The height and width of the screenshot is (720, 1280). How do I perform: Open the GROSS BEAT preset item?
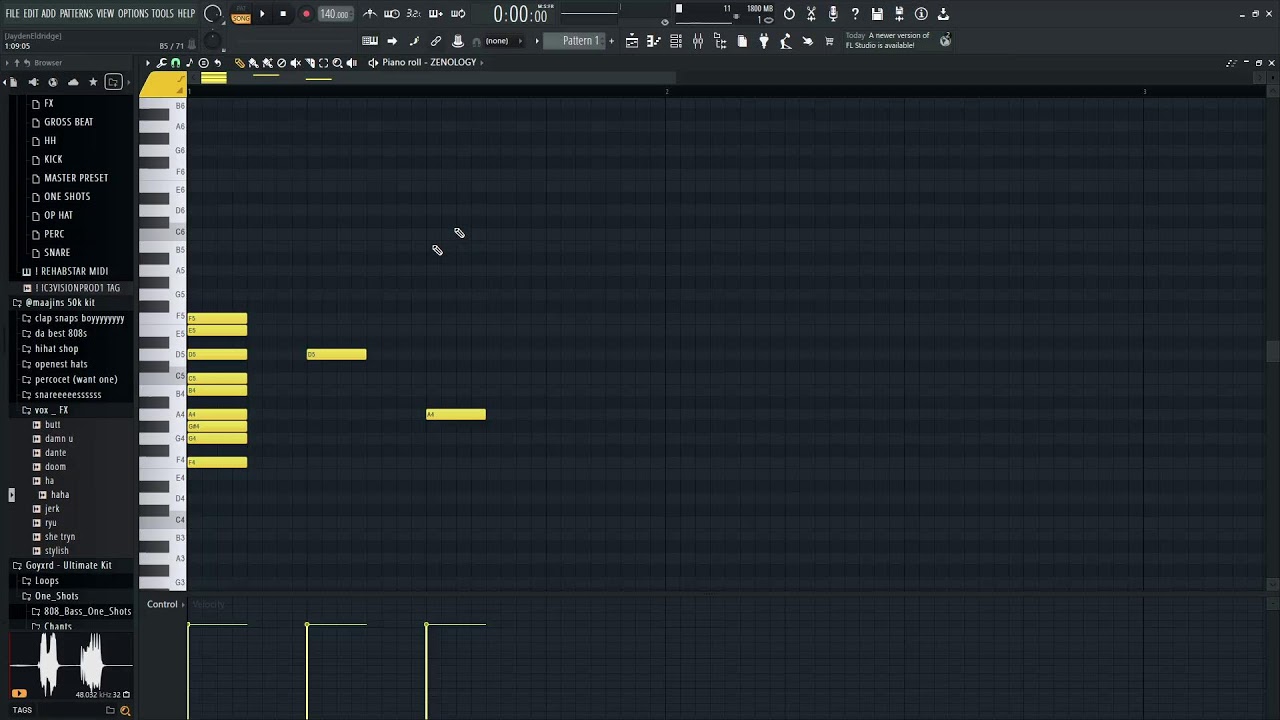(68, 122)
